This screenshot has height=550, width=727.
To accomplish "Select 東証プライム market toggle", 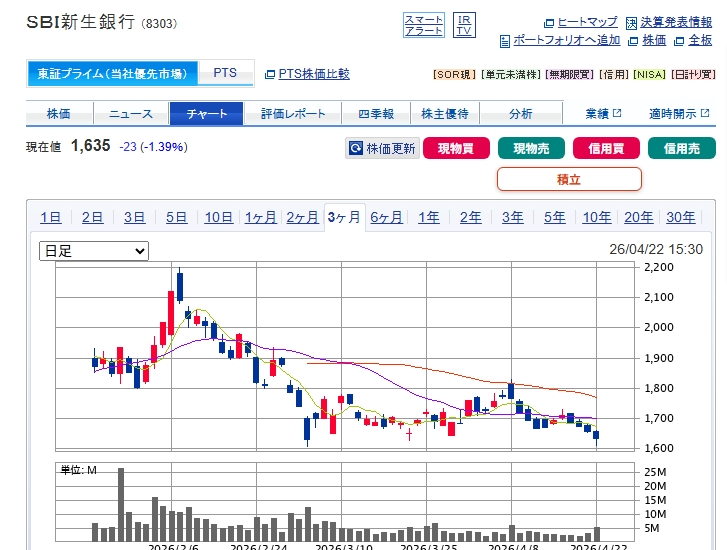I will 112,74.
